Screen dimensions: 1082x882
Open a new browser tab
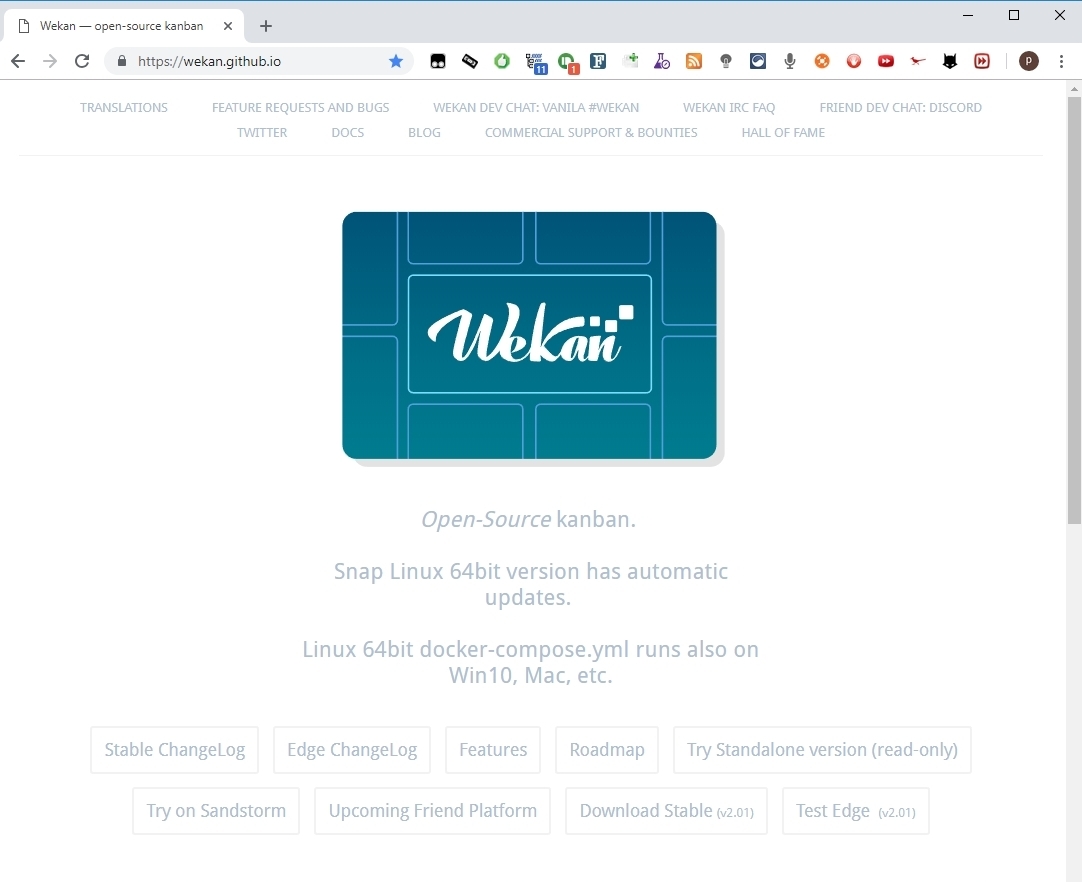point(266,26)
